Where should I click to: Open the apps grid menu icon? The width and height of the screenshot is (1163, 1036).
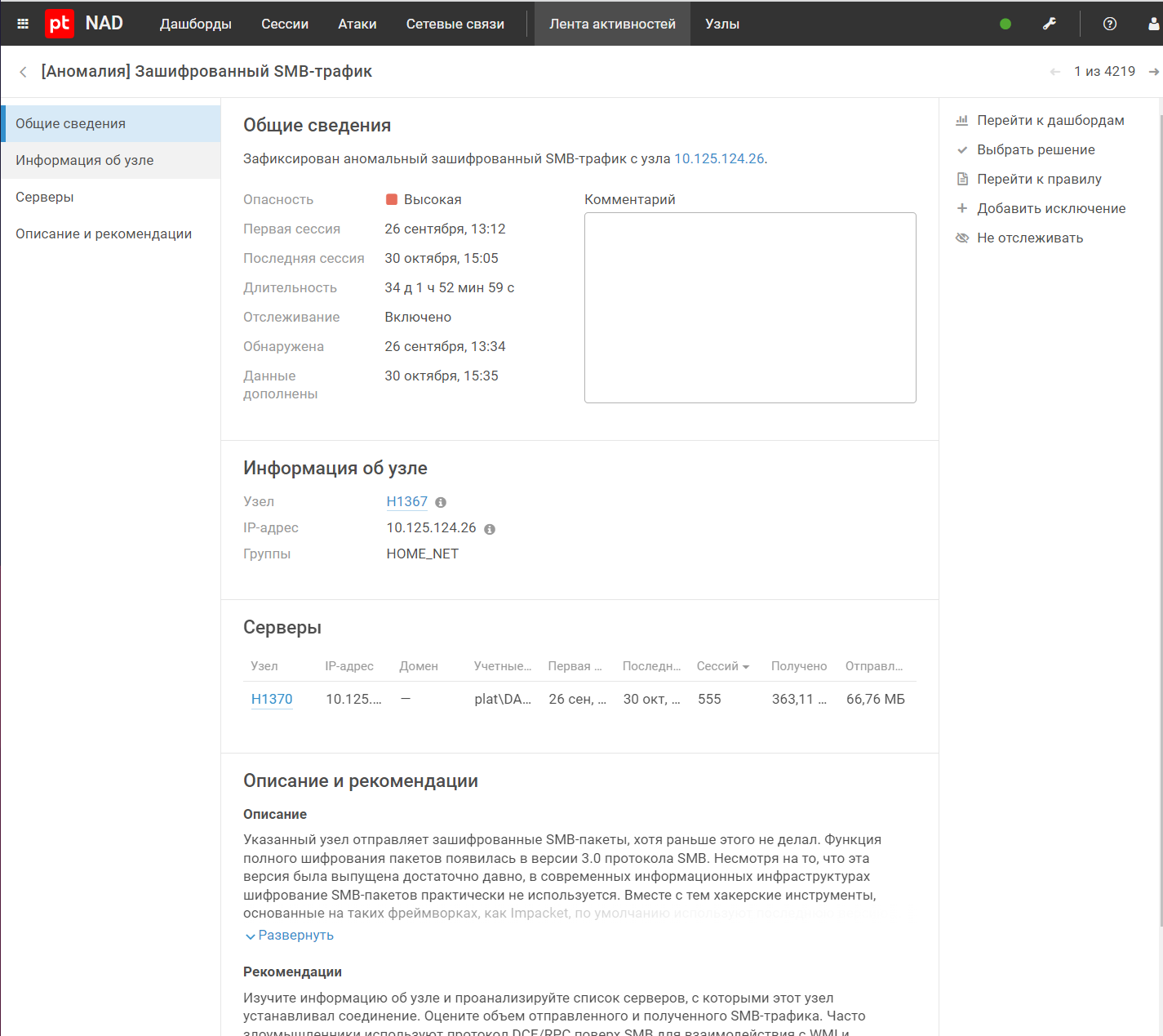click(23, 24)
